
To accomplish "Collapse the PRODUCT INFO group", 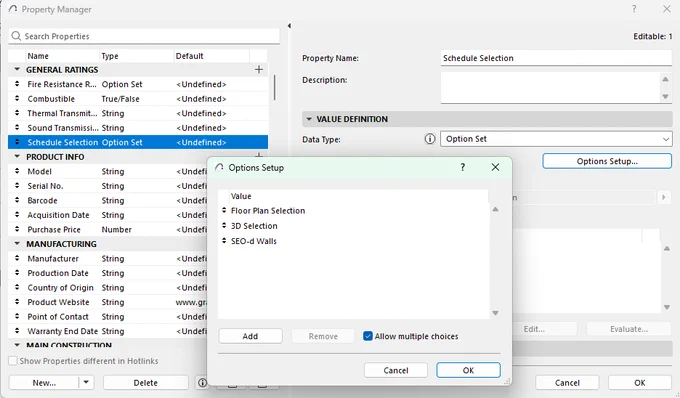I will (x=17, y=156).
